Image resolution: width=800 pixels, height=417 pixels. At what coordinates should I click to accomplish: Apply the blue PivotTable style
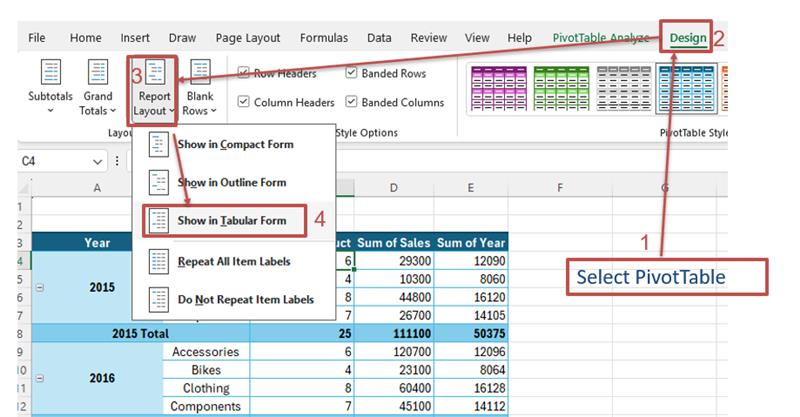(x=686, y=88)
